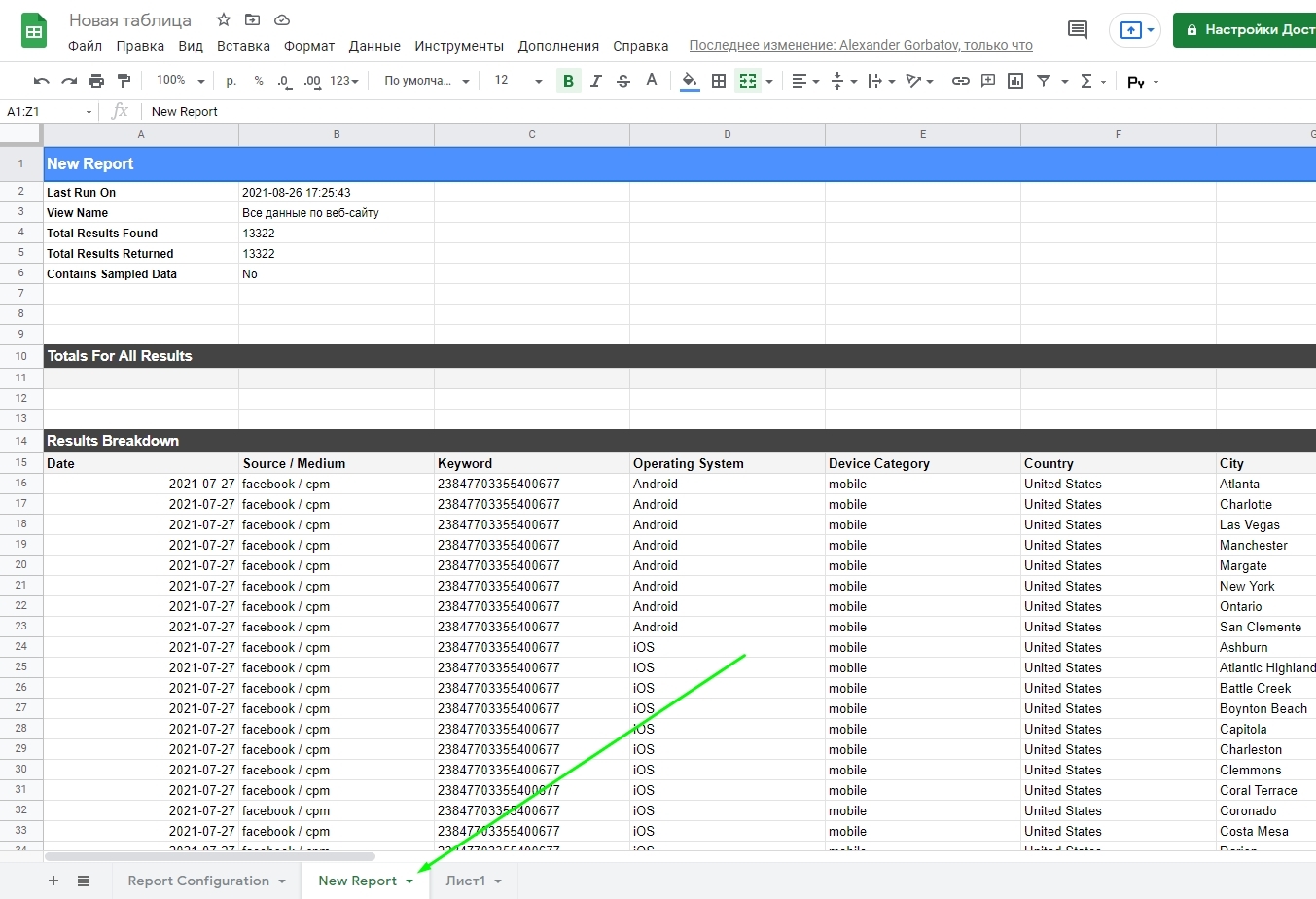Create a filter with the funnel icon
1316x899 pixels.
1044,81
